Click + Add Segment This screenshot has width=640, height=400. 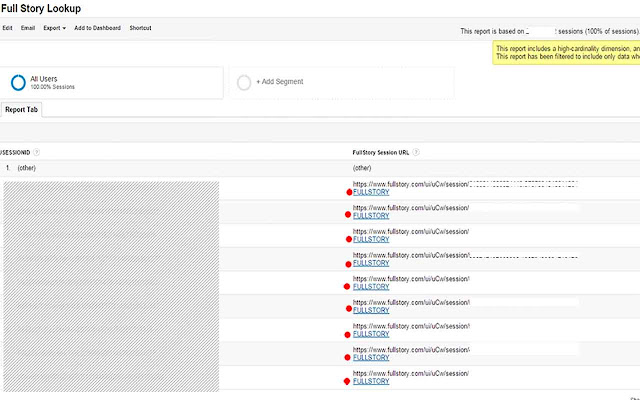(280, 82)
